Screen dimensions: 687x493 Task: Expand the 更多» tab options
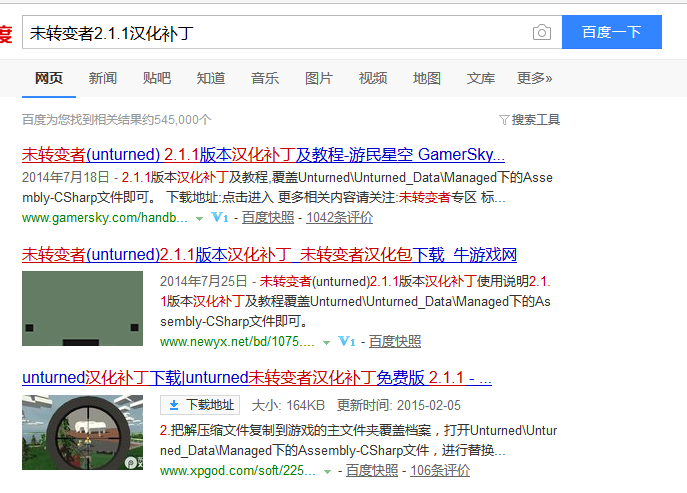(x=535, y=78)
